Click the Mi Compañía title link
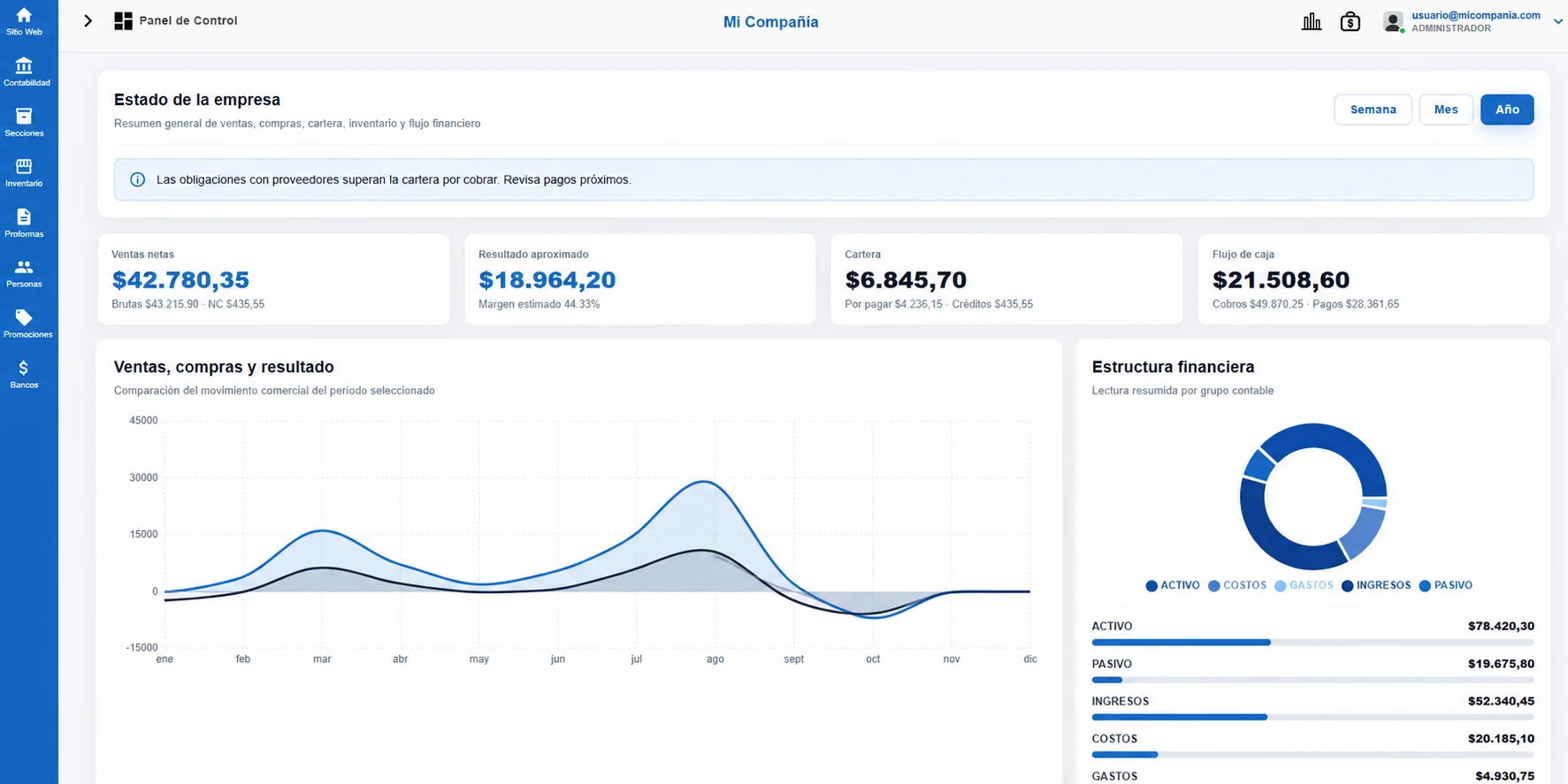Viewport: 1568px width, 784px height. [x=771, y=22]
